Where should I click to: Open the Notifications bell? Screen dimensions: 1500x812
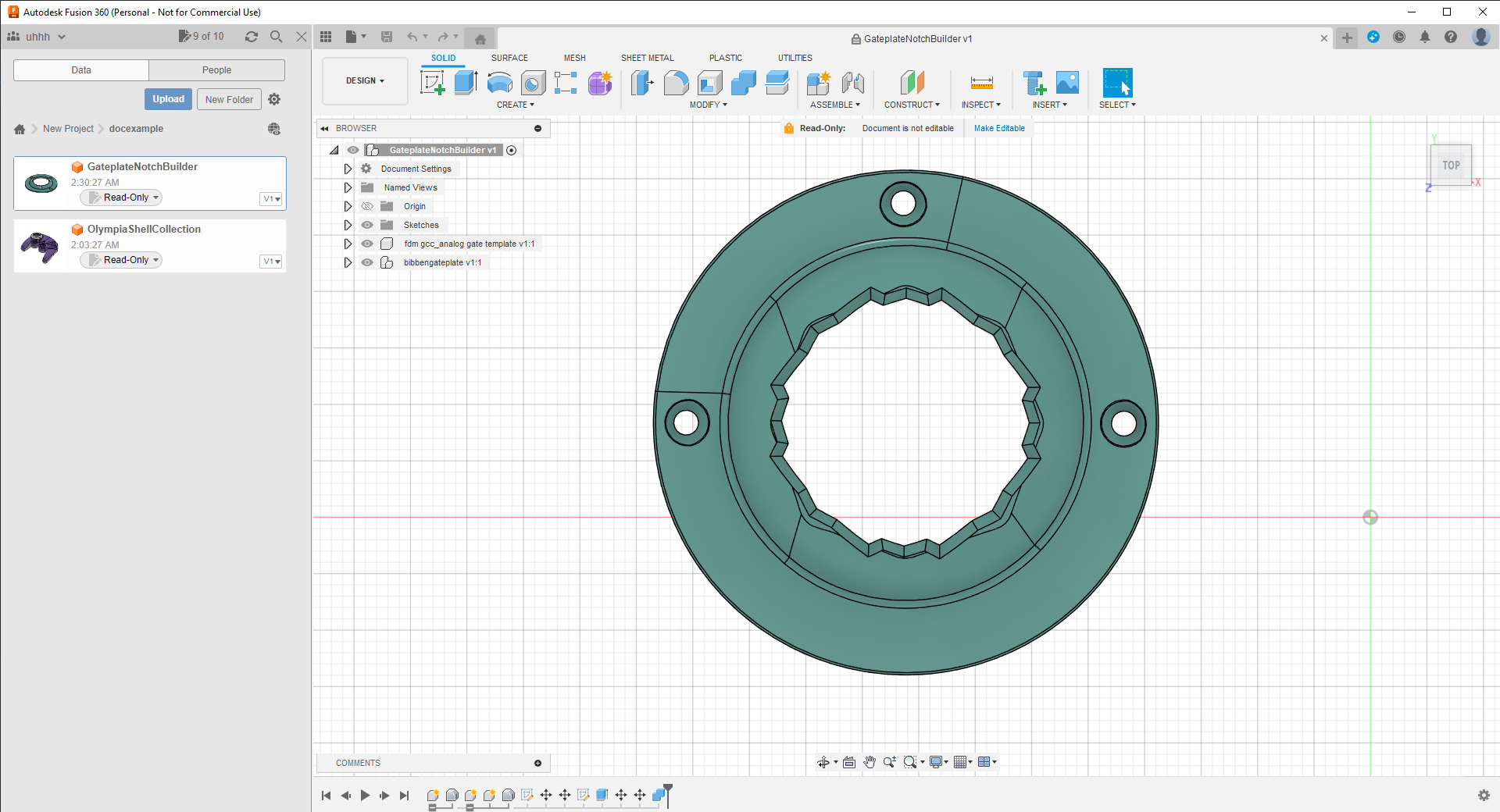pos(1425,37)
